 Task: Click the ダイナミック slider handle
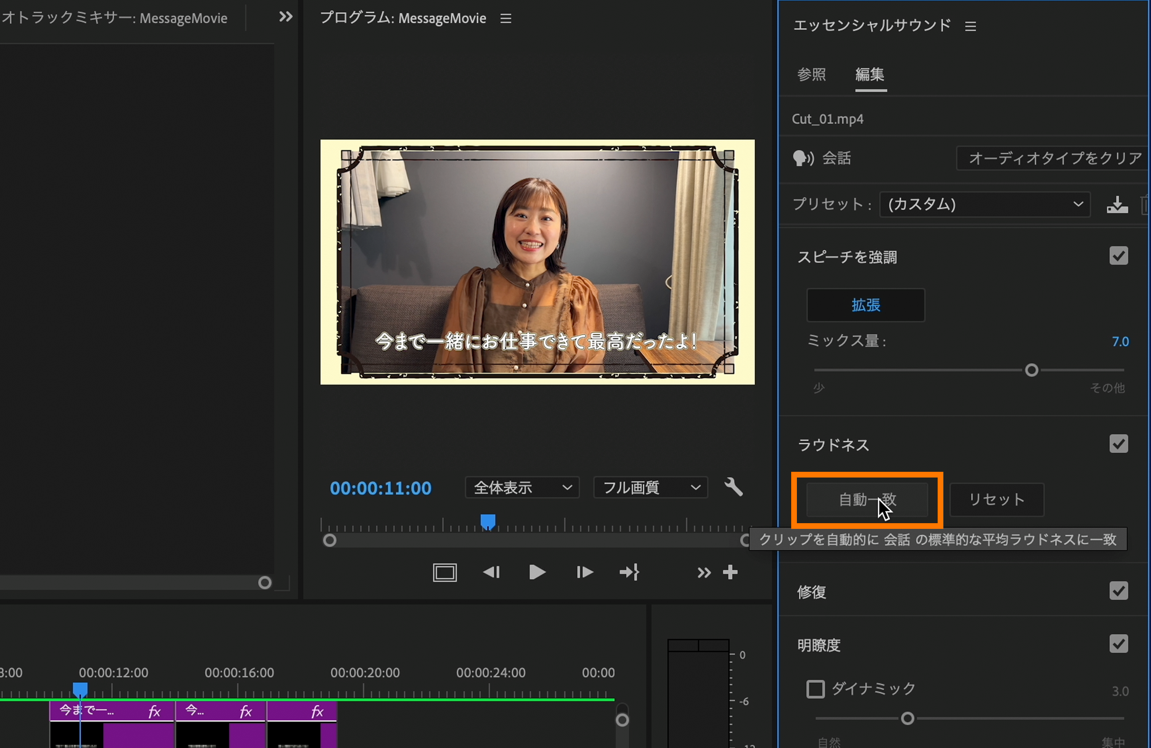(x=907, y=718)
